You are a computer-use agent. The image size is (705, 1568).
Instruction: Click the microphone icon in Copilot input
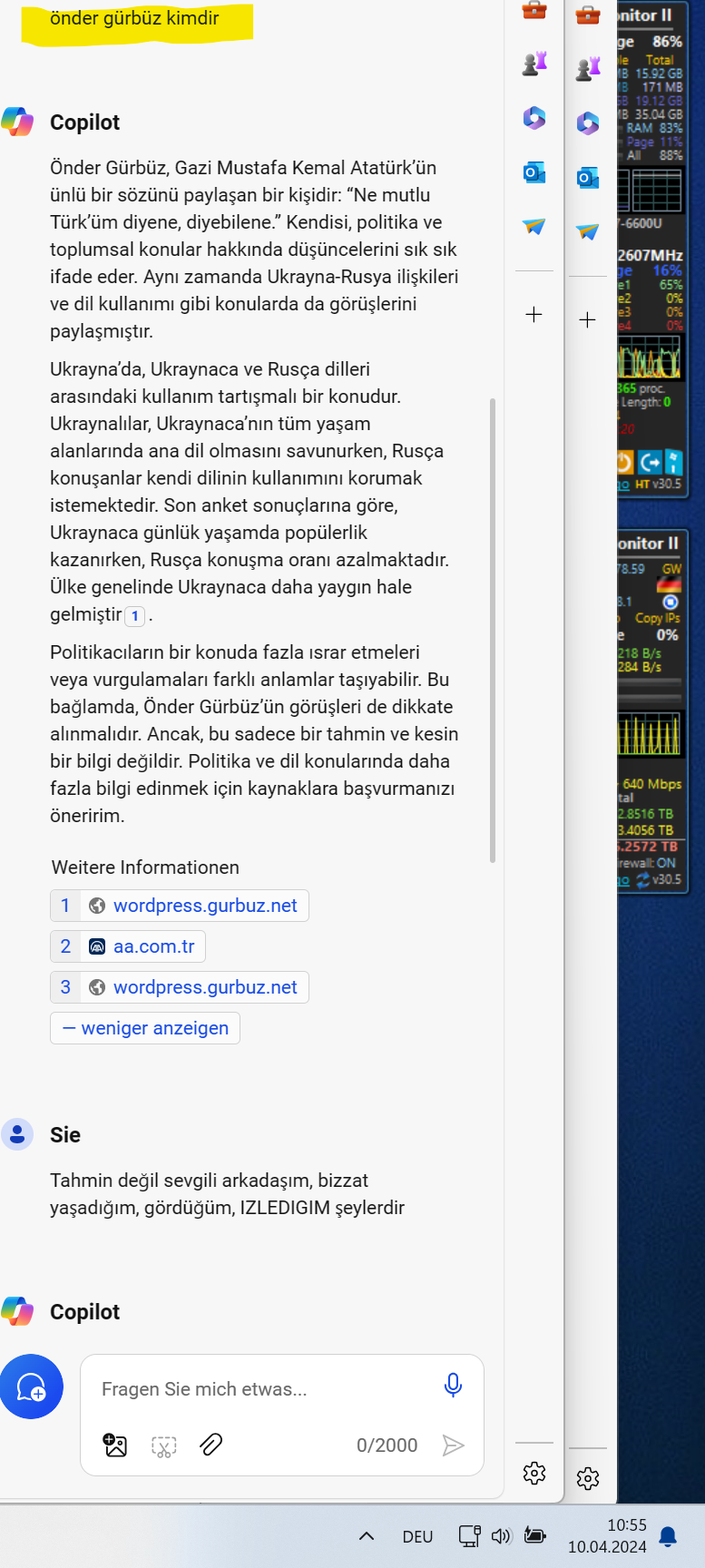pyautogui.click(x=454, y=1385)
